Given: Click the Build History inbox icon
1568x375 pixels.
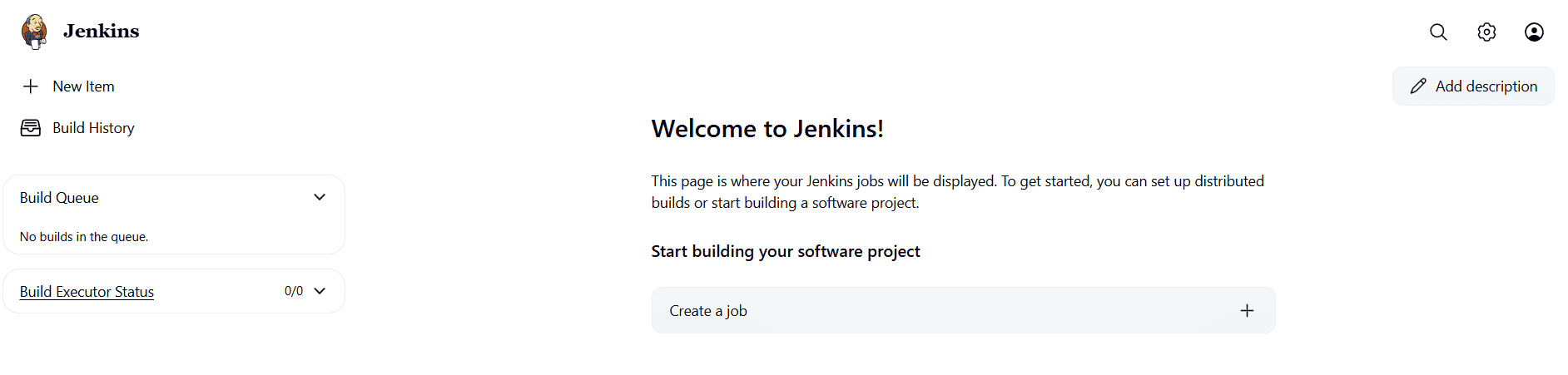Looking at the screenshot, I should [x=31, y=128].
